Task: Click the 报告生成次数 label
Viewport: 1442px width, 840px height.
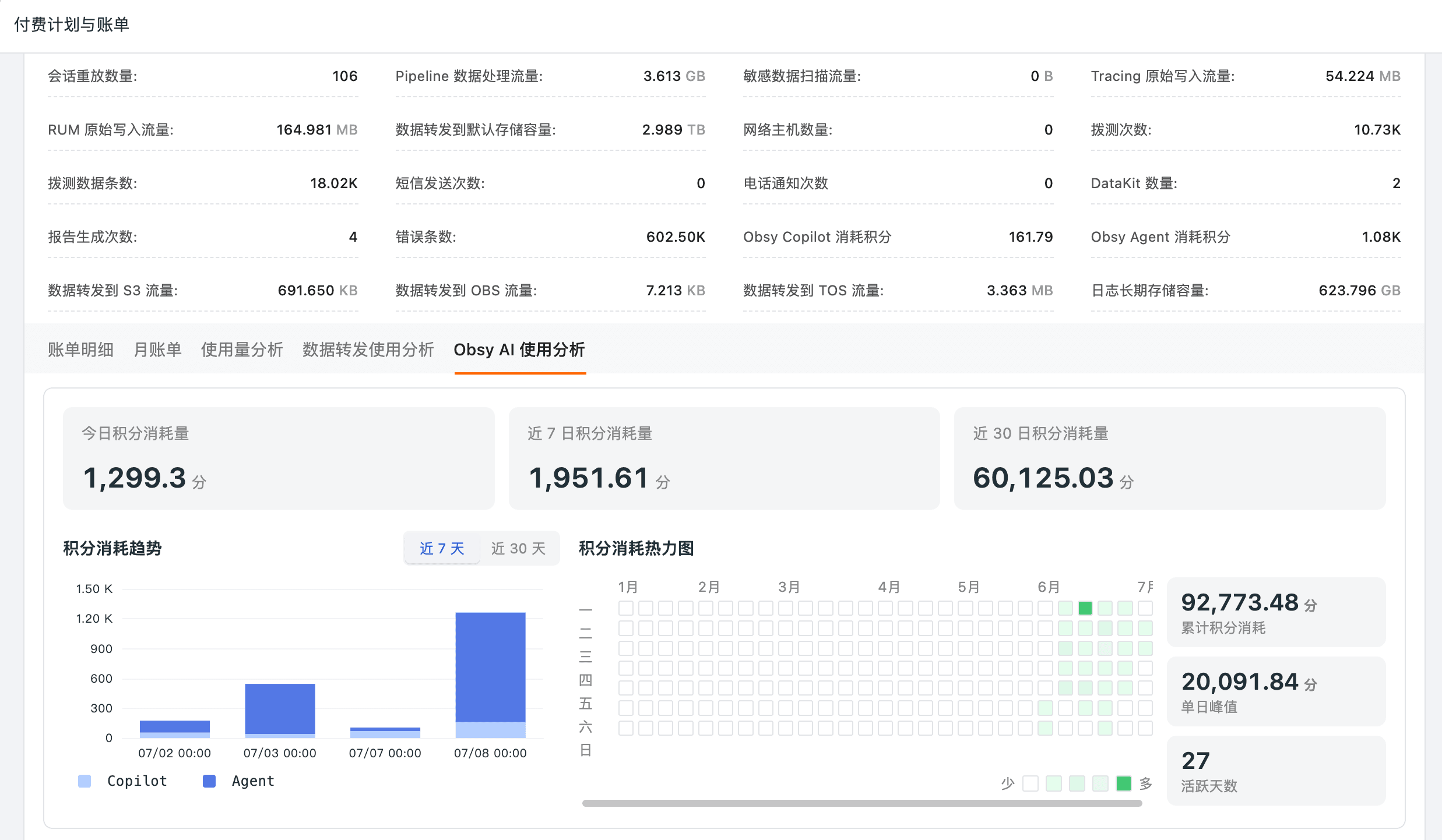Action: (x=93, y=237)
